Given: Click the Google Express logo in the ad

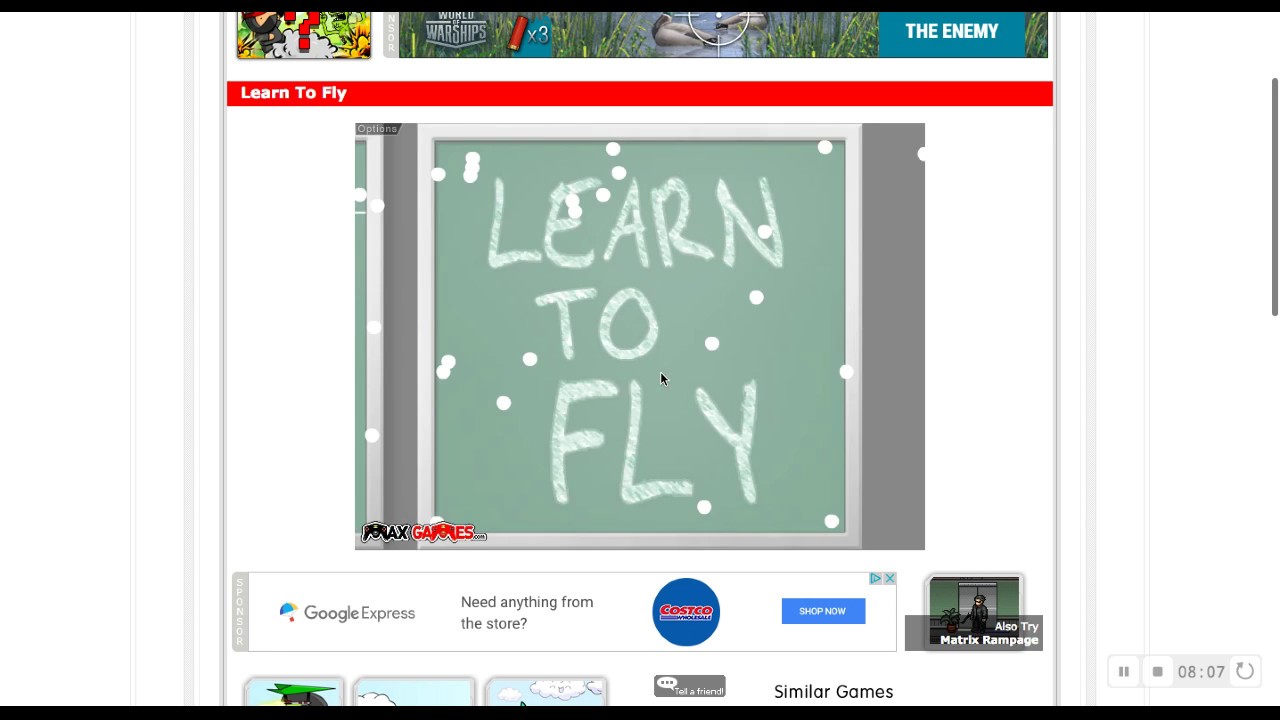Looking at the screenshot, I should pos(347,612).
